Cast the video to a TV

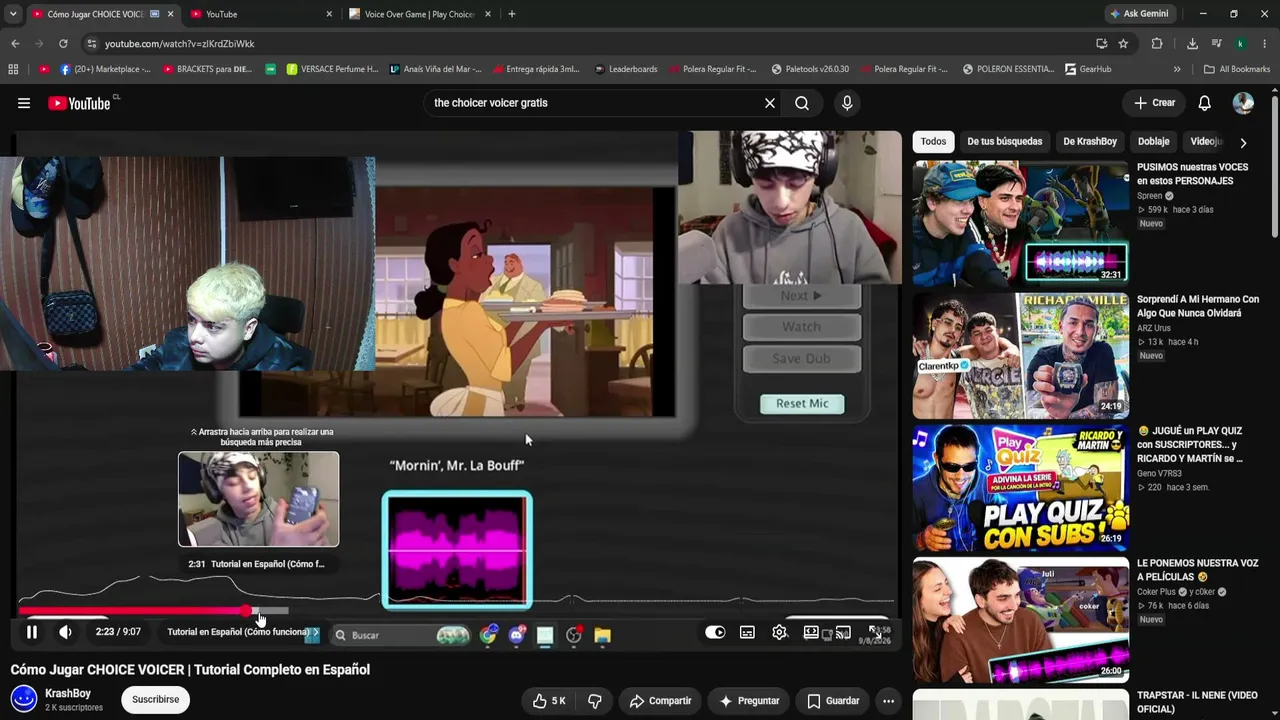point(843,632)
